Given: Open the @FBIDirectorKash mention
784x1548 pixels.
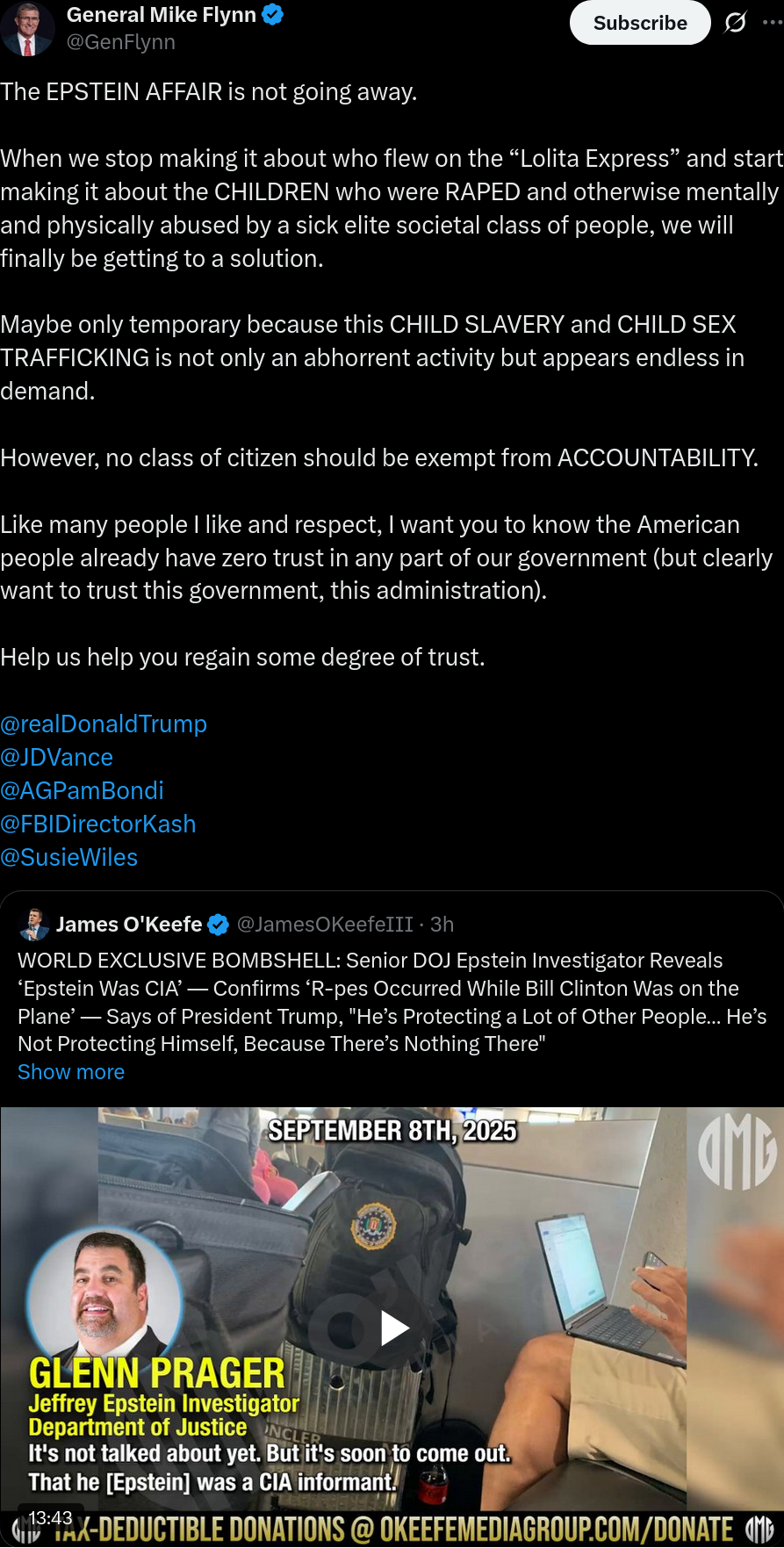Looking at the screenshot, I should tap(98, 824).
